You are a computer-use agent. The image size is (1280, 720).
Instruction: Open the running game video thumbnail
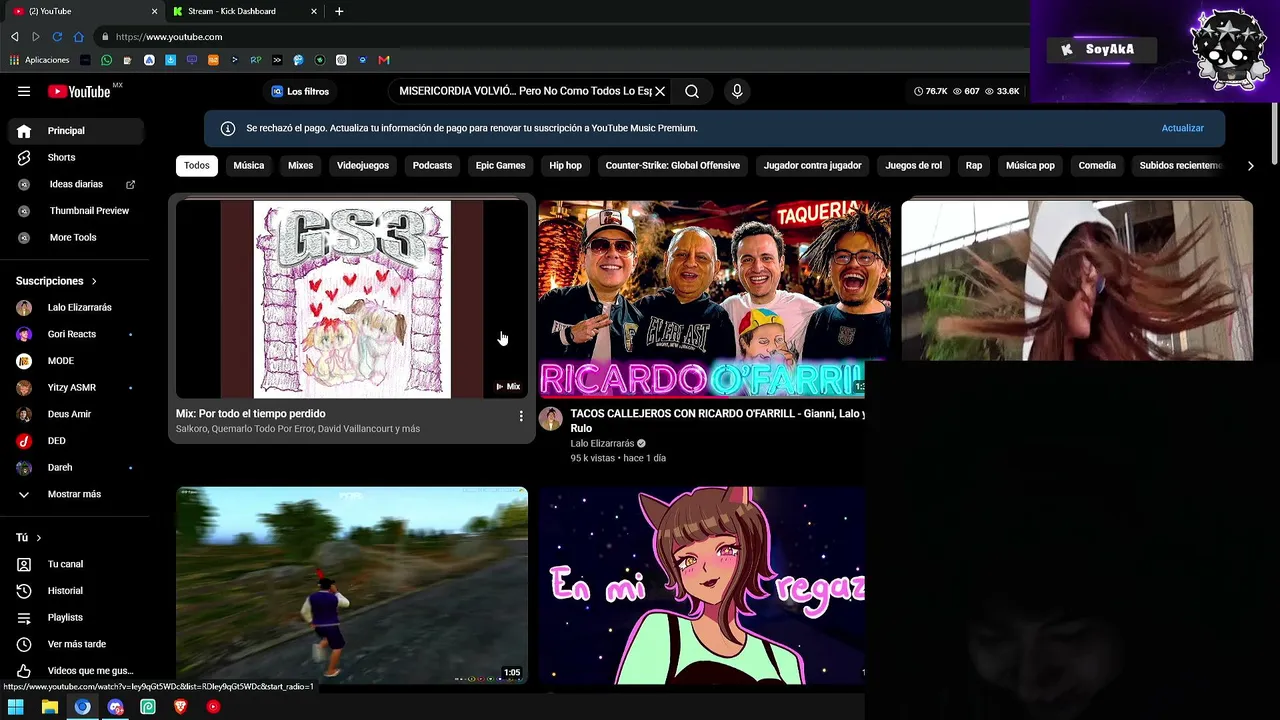tap(352, 585)
